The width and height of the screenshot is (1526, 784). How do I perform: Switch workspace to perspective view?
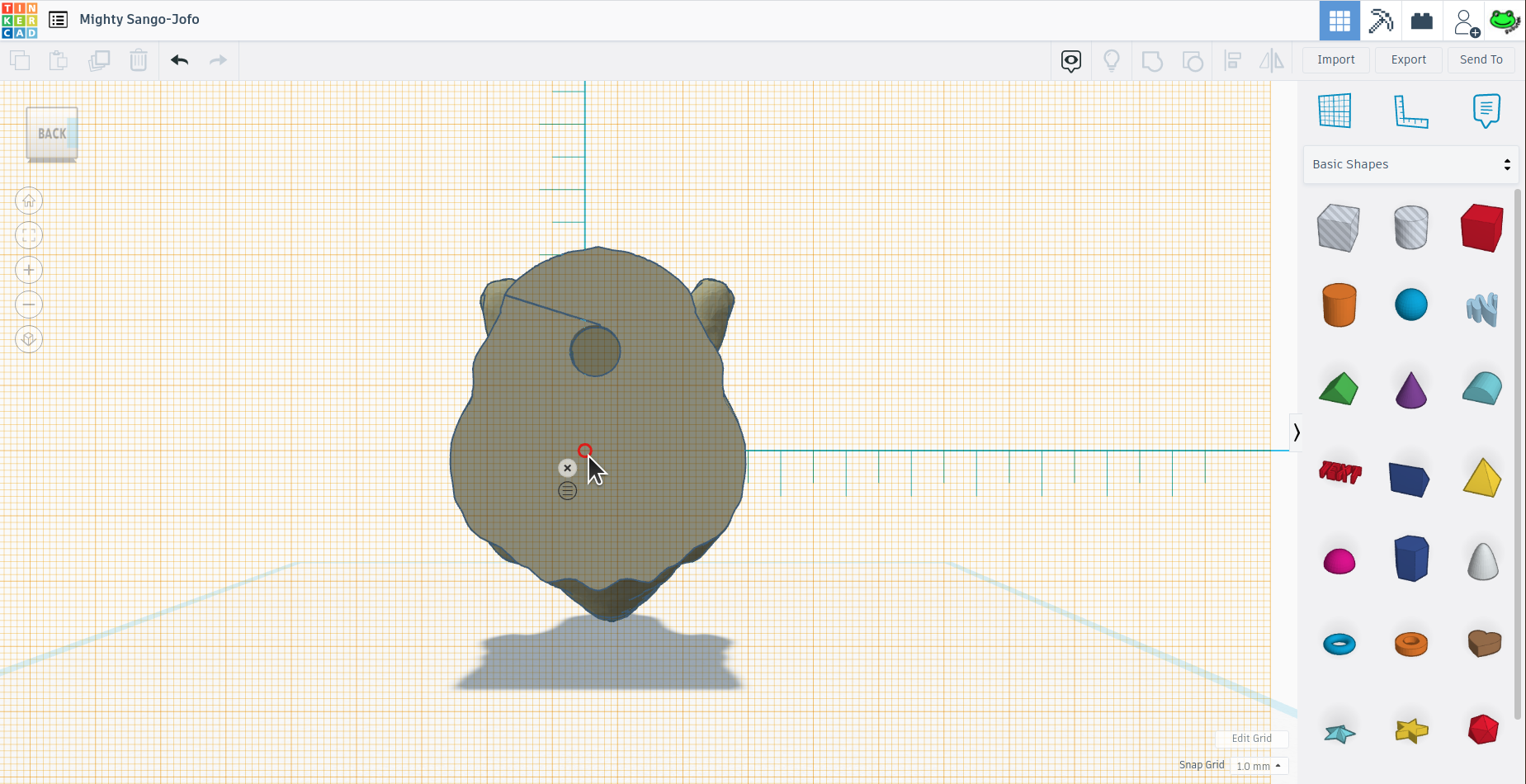tap(29, 339)
